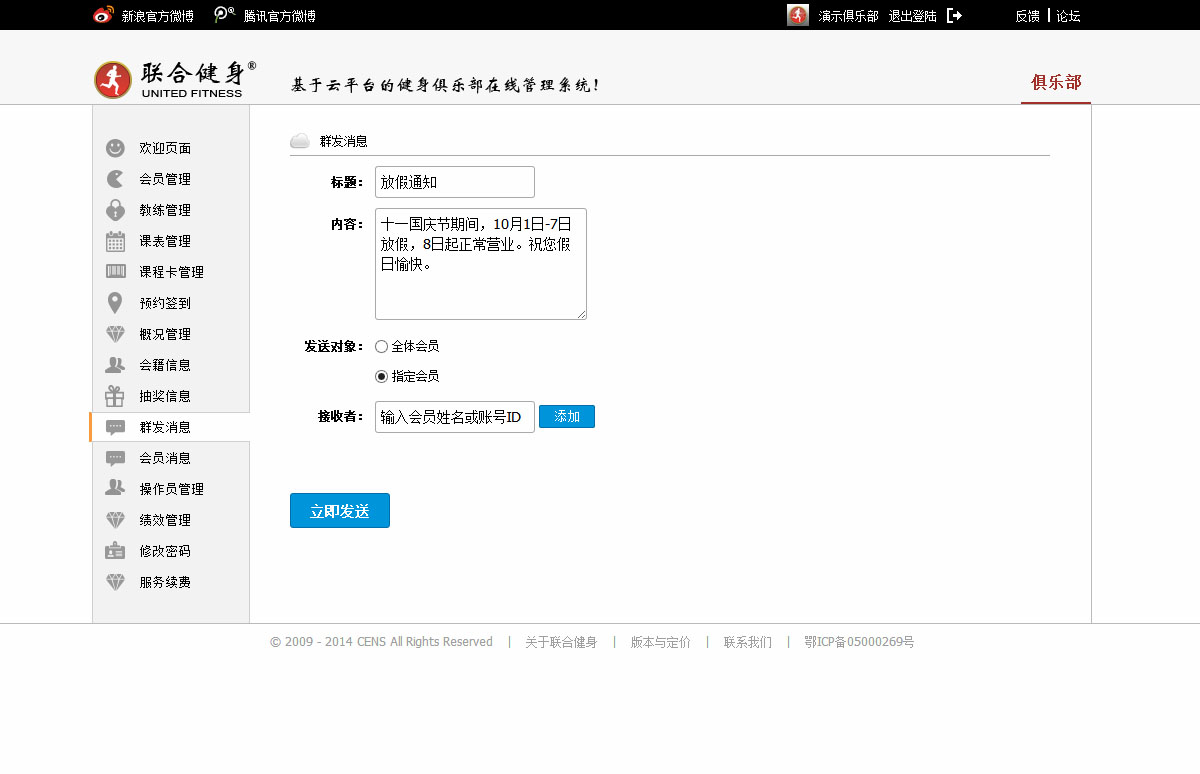Open the 俱乐部 tab
The width and height of the screenshot is (1200, 774).
pyautogui.click(x=1055, y=82)
